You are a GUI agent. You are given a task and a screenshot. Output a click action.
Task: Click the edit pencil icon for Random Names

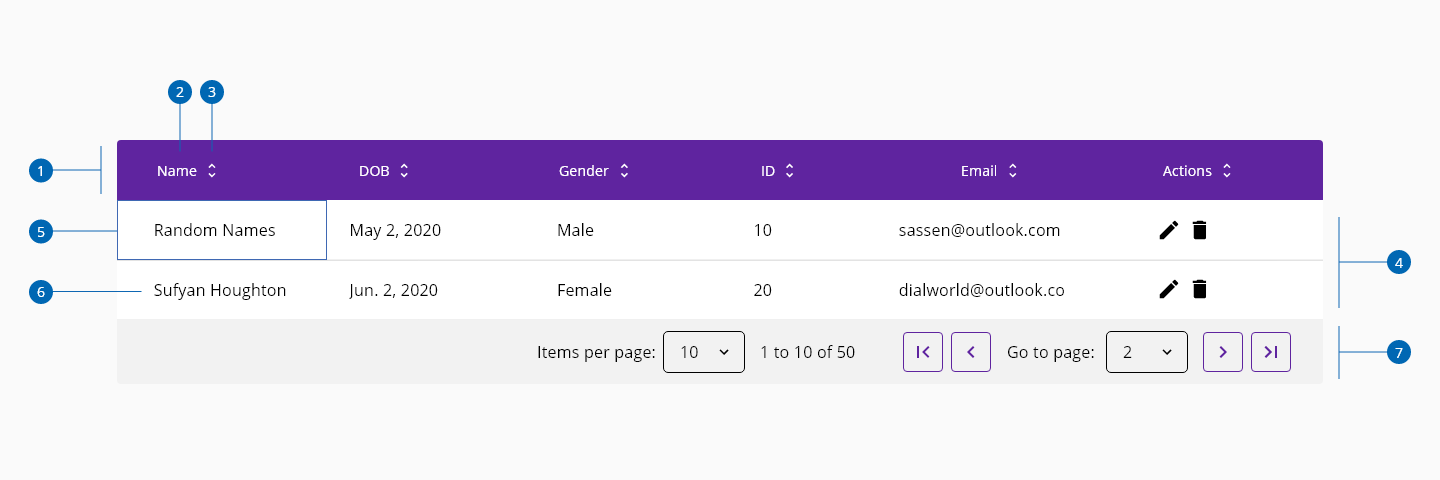(x=1168, y=230)
